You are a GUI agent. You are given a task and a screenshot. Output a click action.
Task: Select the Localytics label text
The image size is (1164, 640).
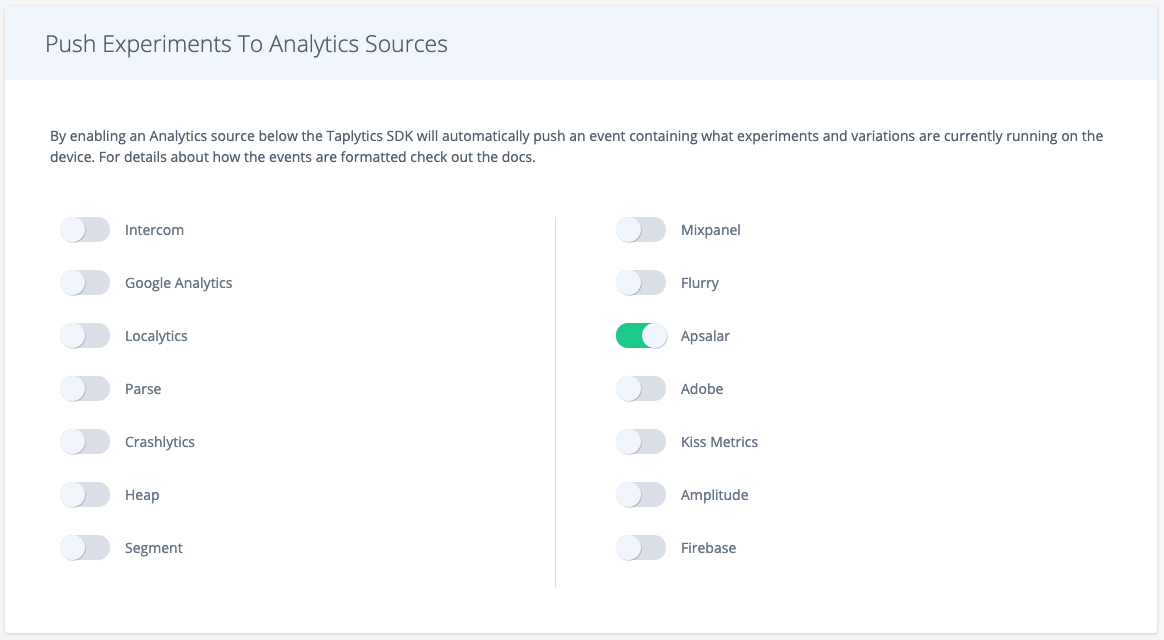[x=156, y=336]
